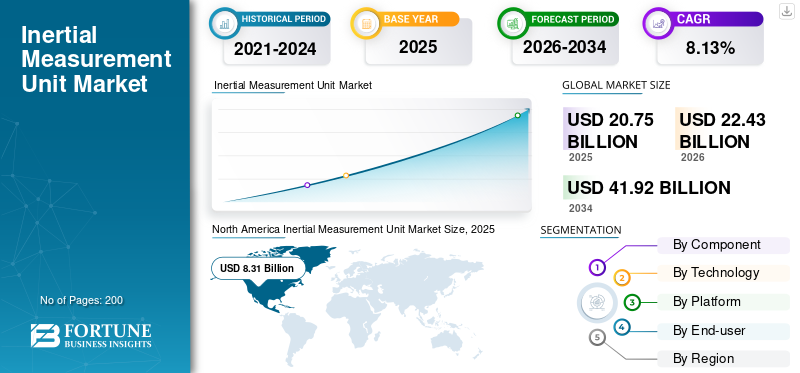Image resolution: width=800 pixels, height=373 pixels.
Task: Click the purple marker on growth chart
Action: click(307, 185)
